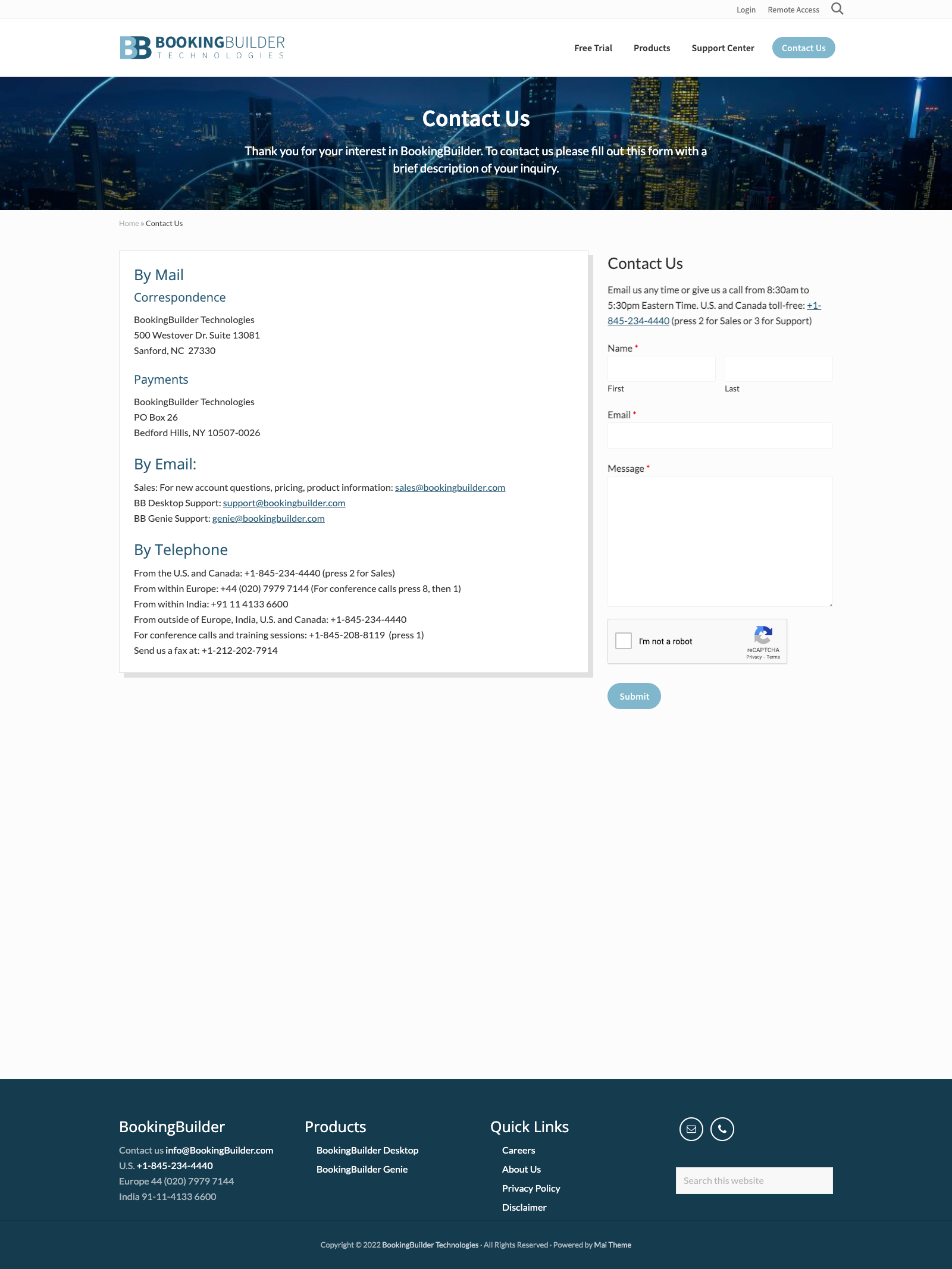Open the Products menu item

coord(652,48)
